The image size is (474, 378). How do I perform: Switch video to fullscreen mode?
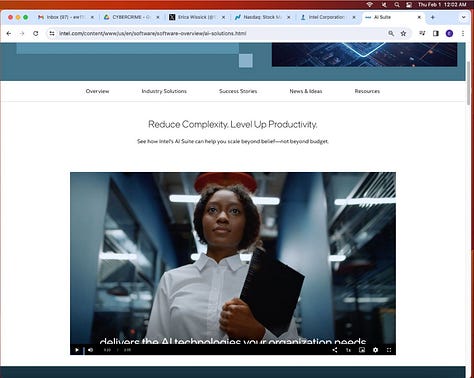389,350
